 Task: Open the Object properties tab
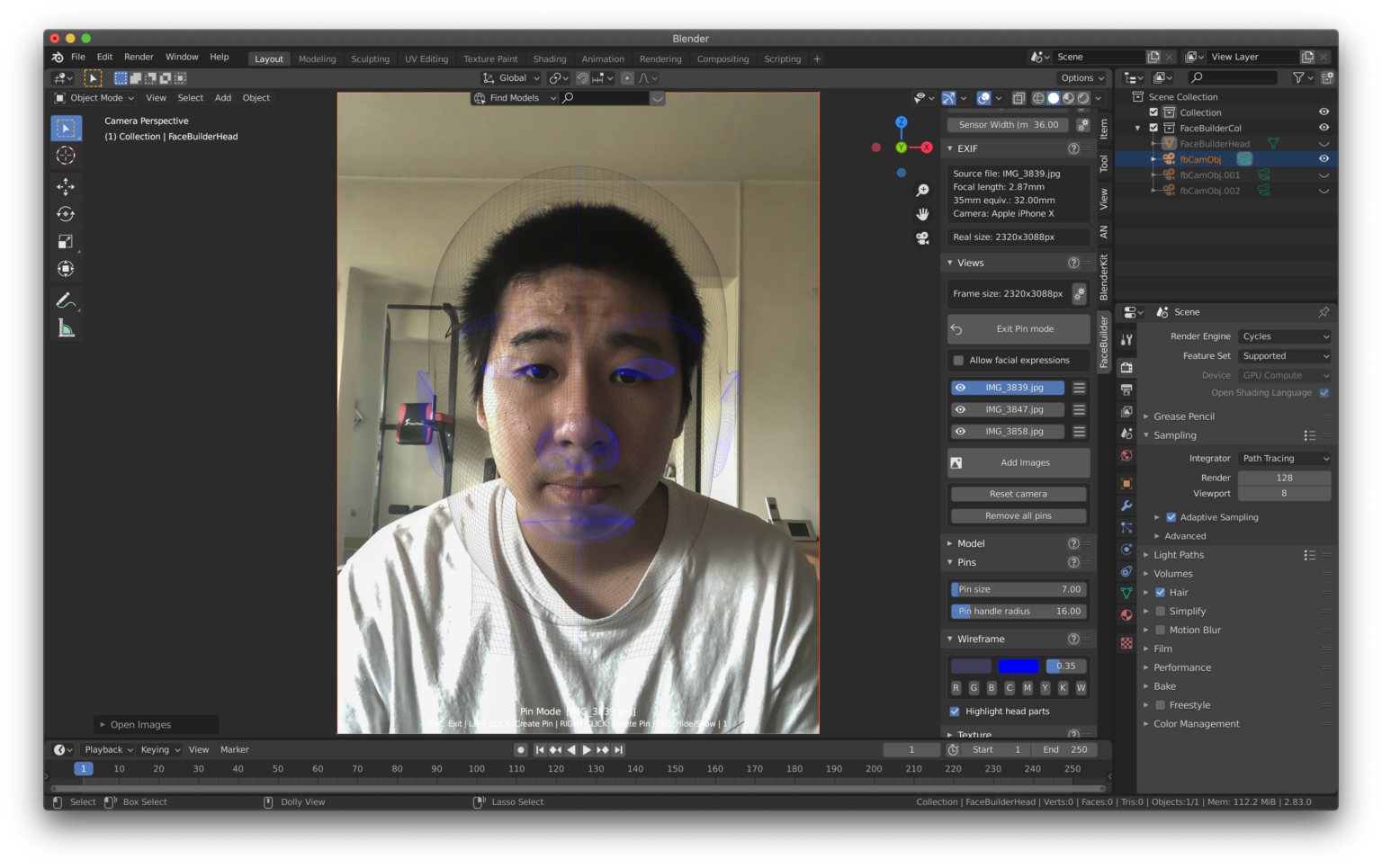pyautogui.click(x=1126, y=483)
